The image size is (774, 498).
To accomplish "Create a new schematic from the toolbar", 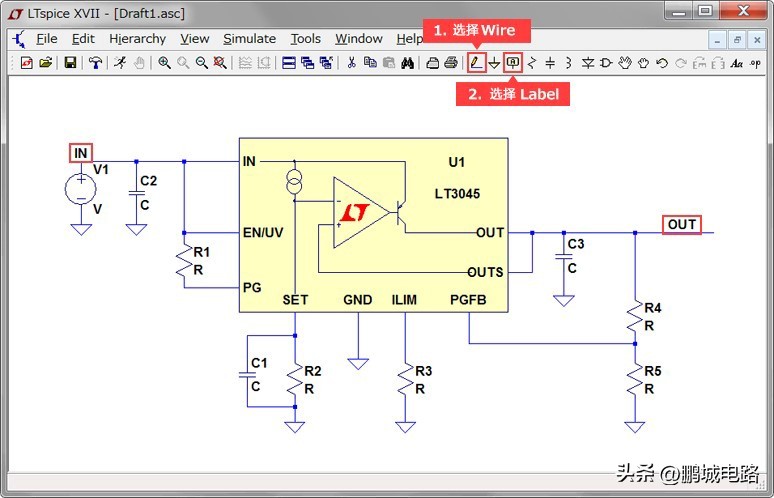I will pyautogui.click(x=27, y=63).
